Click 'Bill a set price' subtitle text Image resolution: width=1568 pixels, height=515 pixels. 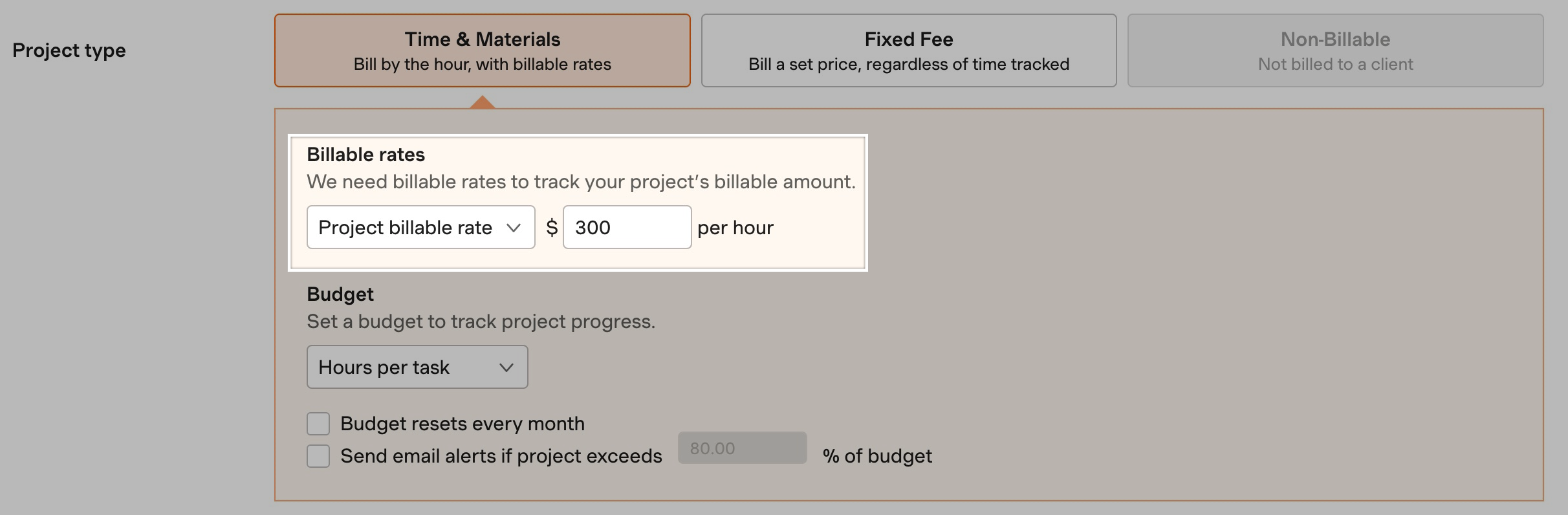(909, 64)
